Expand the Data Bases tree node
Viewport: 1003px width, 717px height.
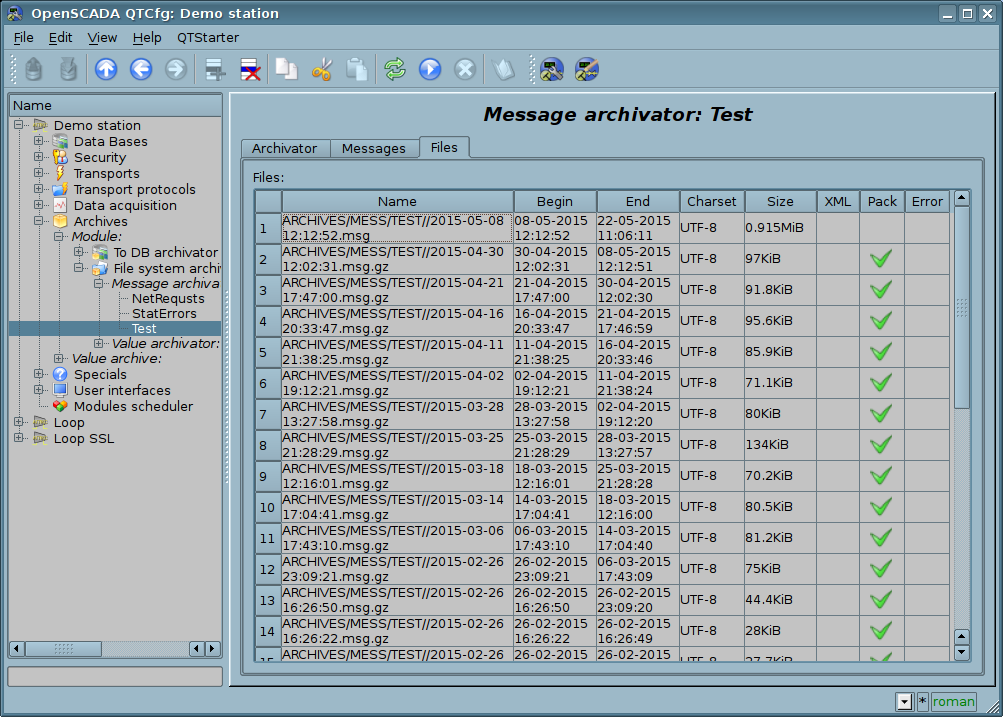[x=39, y=142]
